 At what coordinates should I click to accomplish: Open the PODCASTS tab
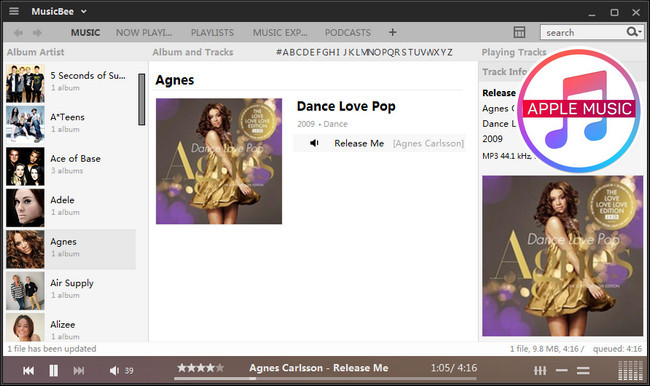click(347, 33)
